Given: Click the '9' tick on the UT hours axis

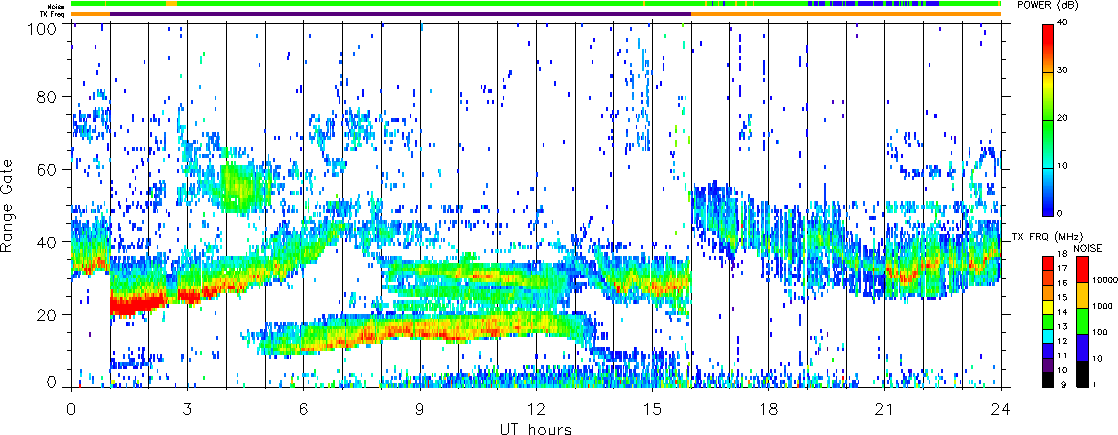Looking at the screenshot, I should point(420,409).
